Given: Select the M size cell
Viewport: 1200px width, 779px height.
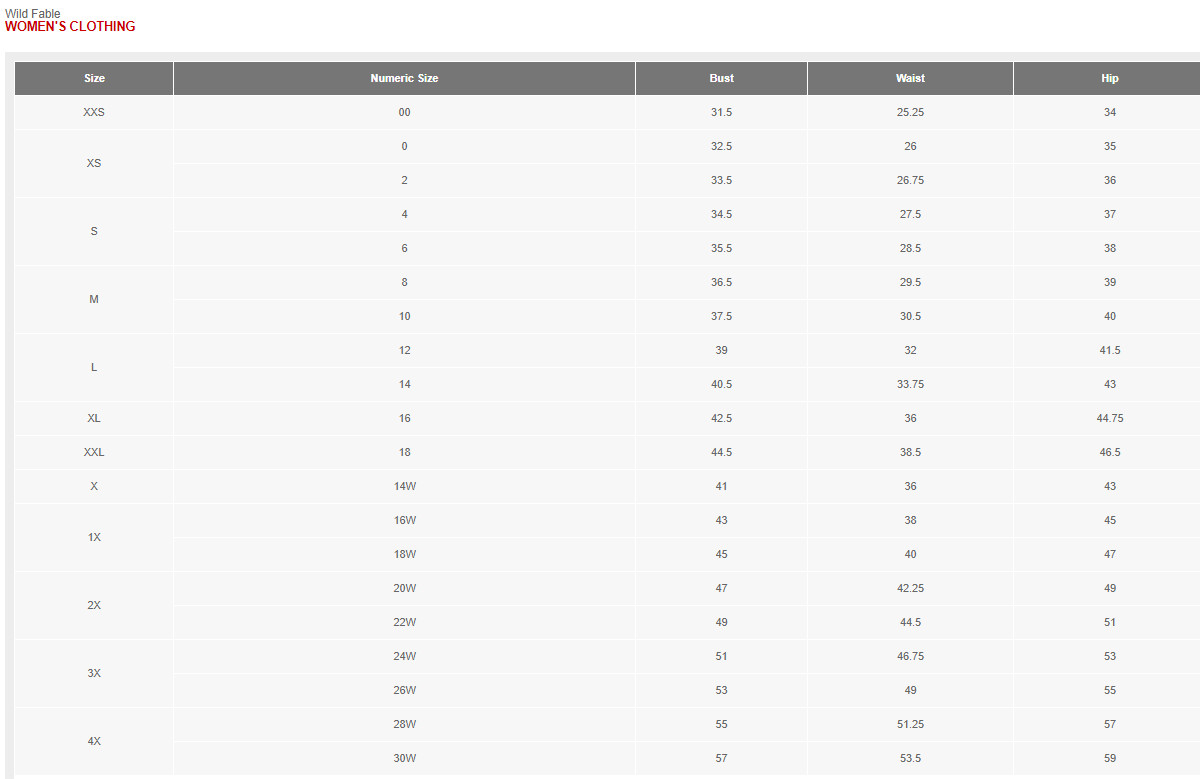Looking at the screenshot, I should (x=94, y=299).
